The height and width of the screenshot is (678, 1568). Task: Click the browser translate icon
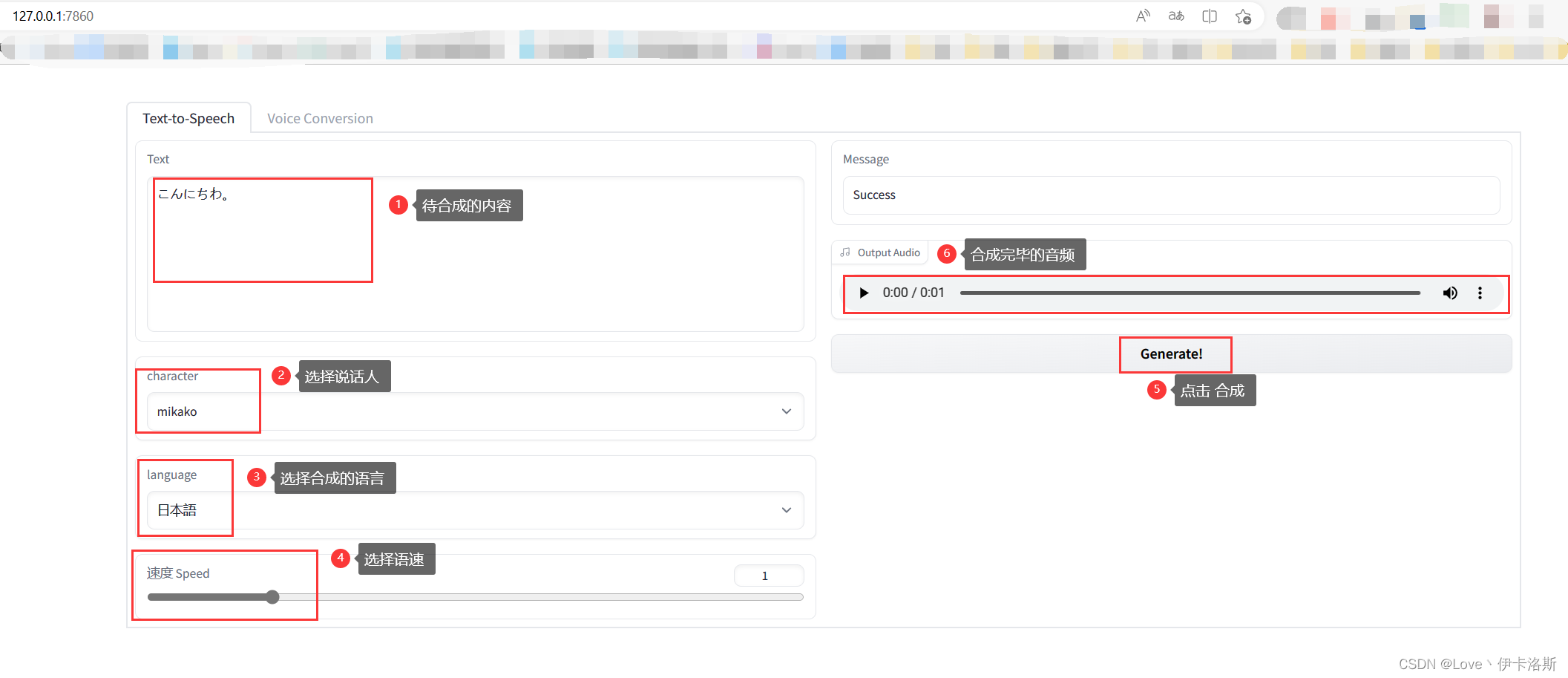(x=1176, y=16)
